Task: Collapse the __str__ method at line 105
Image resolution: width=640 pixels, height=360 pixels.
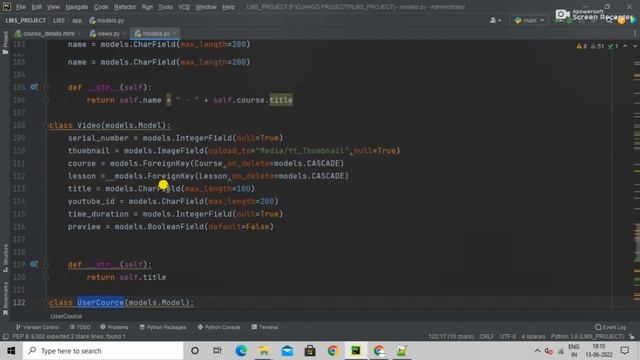Action: pyautogui.click(x=46, y=87)
